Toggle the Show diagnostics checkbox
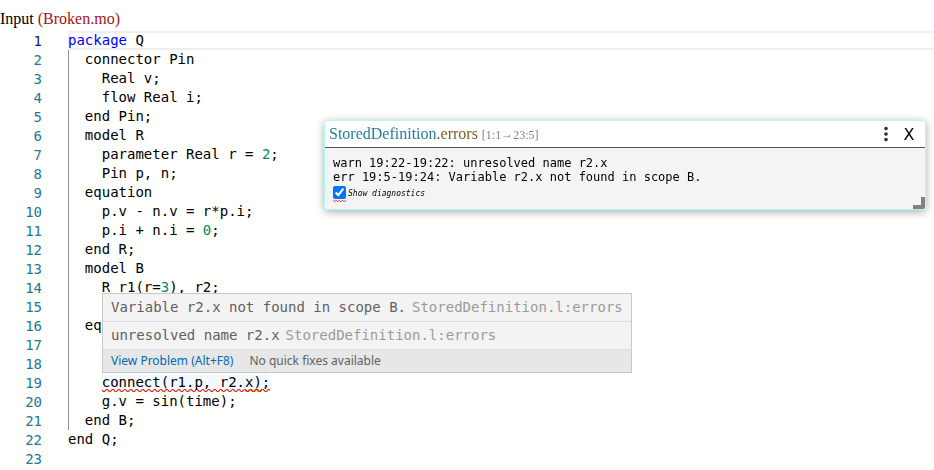The height and width of the screenshot is (470, 934). click(339, 192)
